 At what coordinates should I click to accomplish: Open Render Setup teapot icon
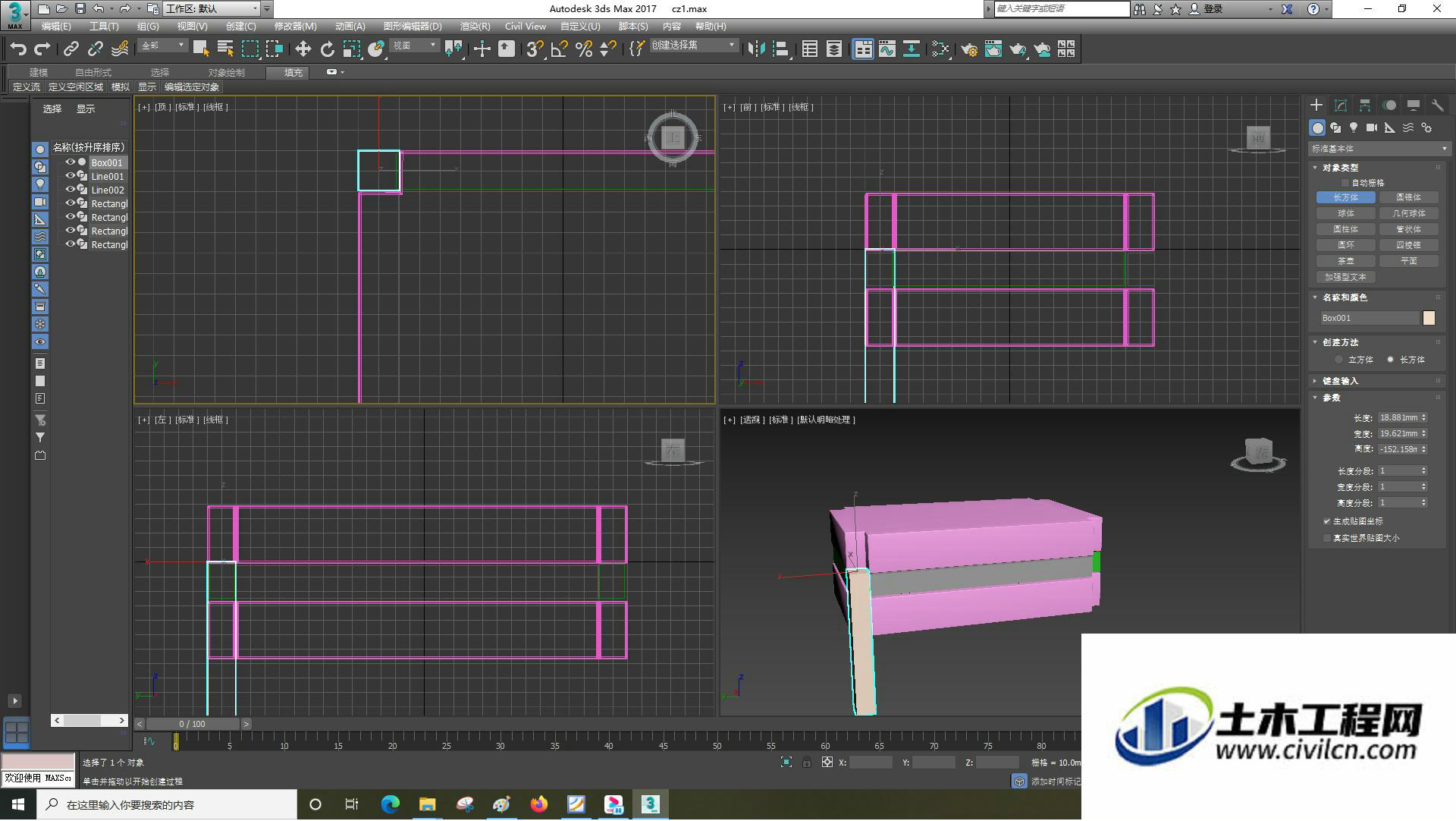969,49
